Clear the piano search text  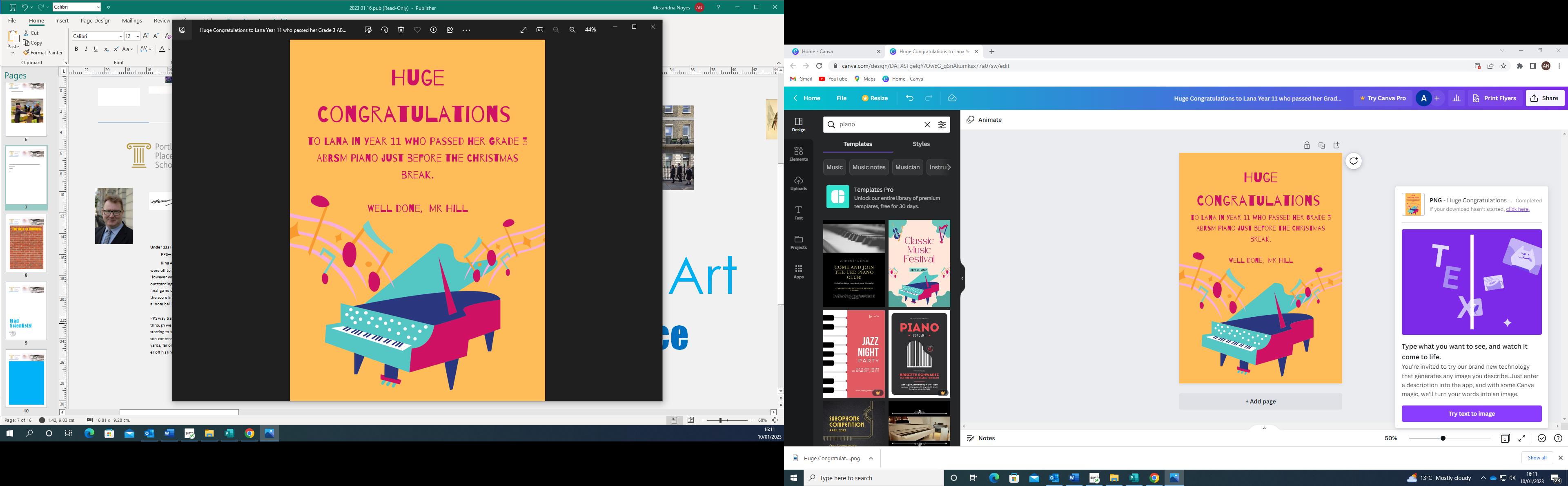click(x=927, y=125)
